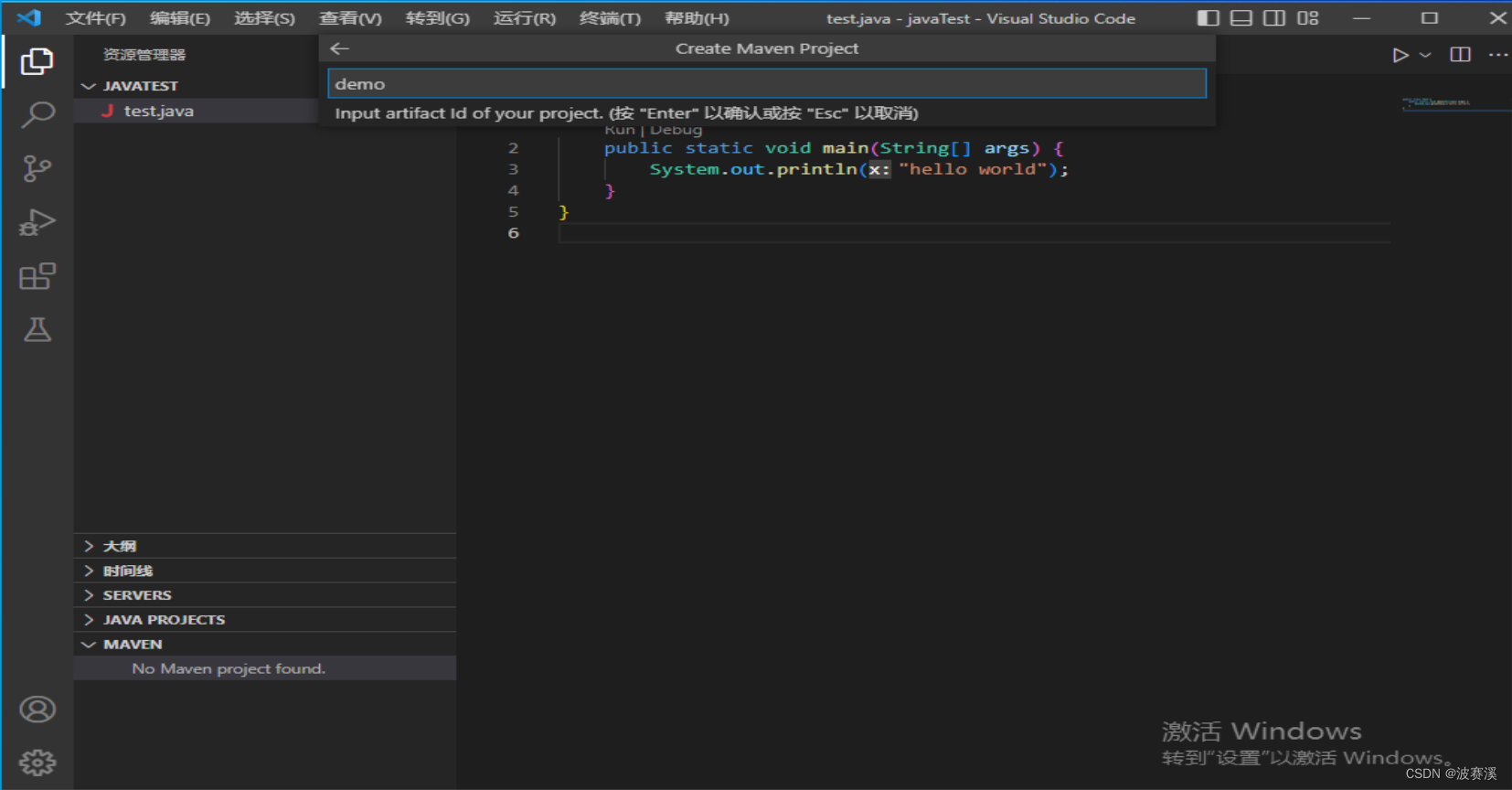The height and width of the screenshot is (790, 1512).
Task: Run the Java file with play icon
Action: click(1400, 55)
